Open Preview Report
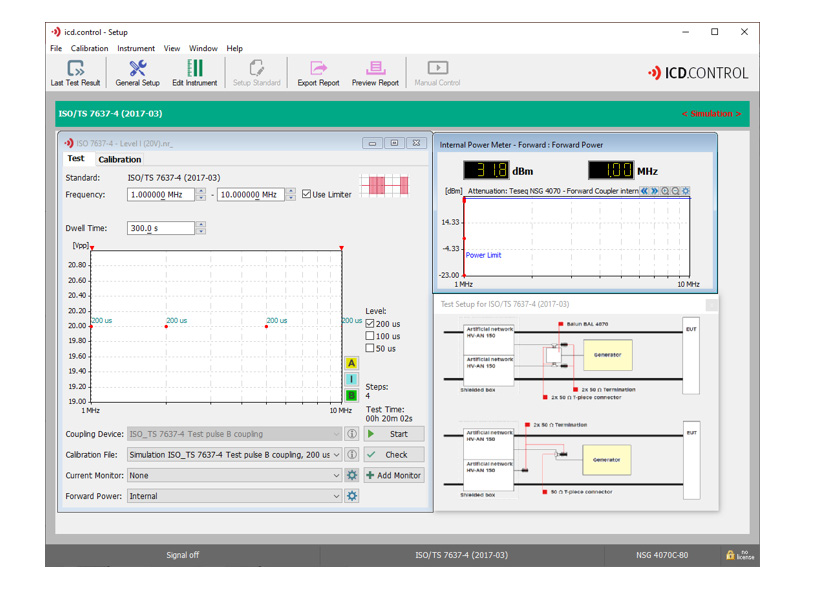Image resolution: width=814 pixels, height=597 pixels. coord(375,73)
